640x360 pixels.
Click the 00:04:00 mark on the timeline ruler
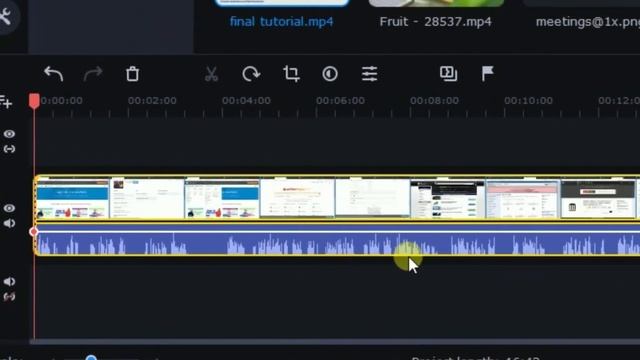pyautogui.click(x=246, y=100)
